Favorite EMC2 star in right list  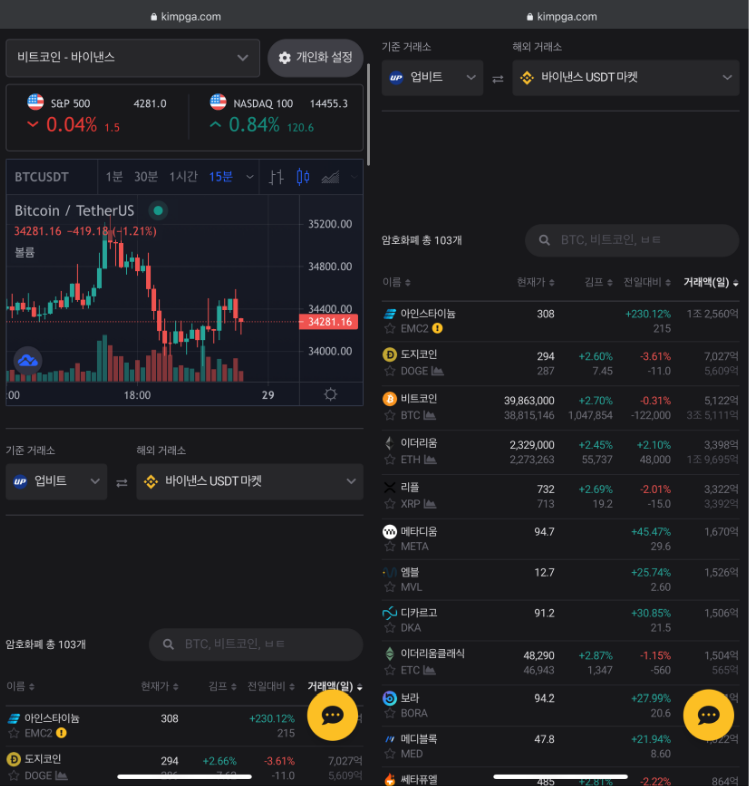[x=390, y=329]
